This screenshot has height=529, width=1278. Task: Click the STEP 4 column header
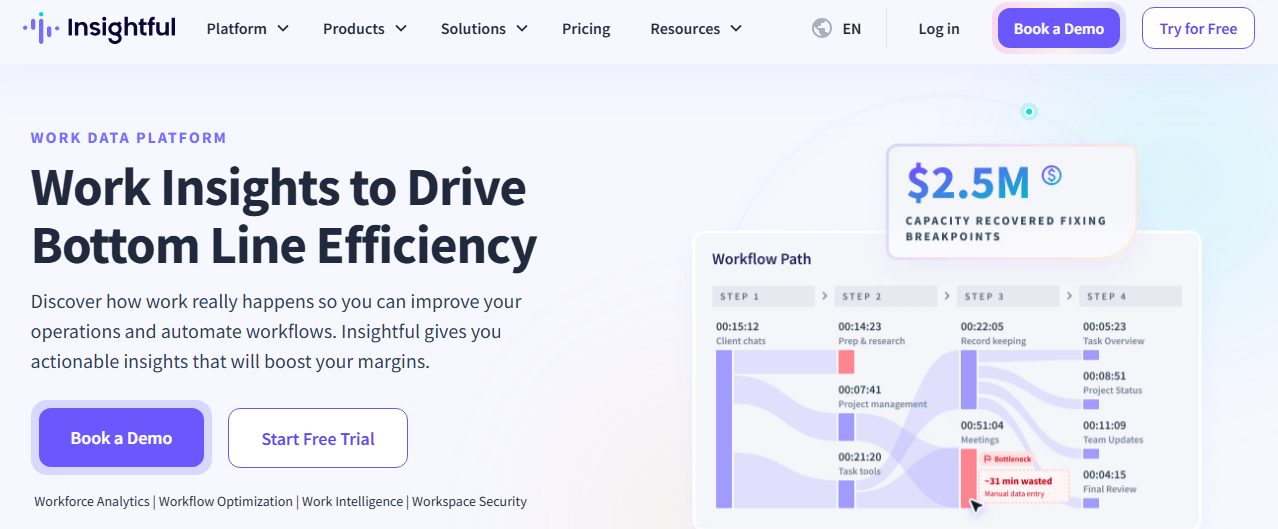coord(1130,296)
